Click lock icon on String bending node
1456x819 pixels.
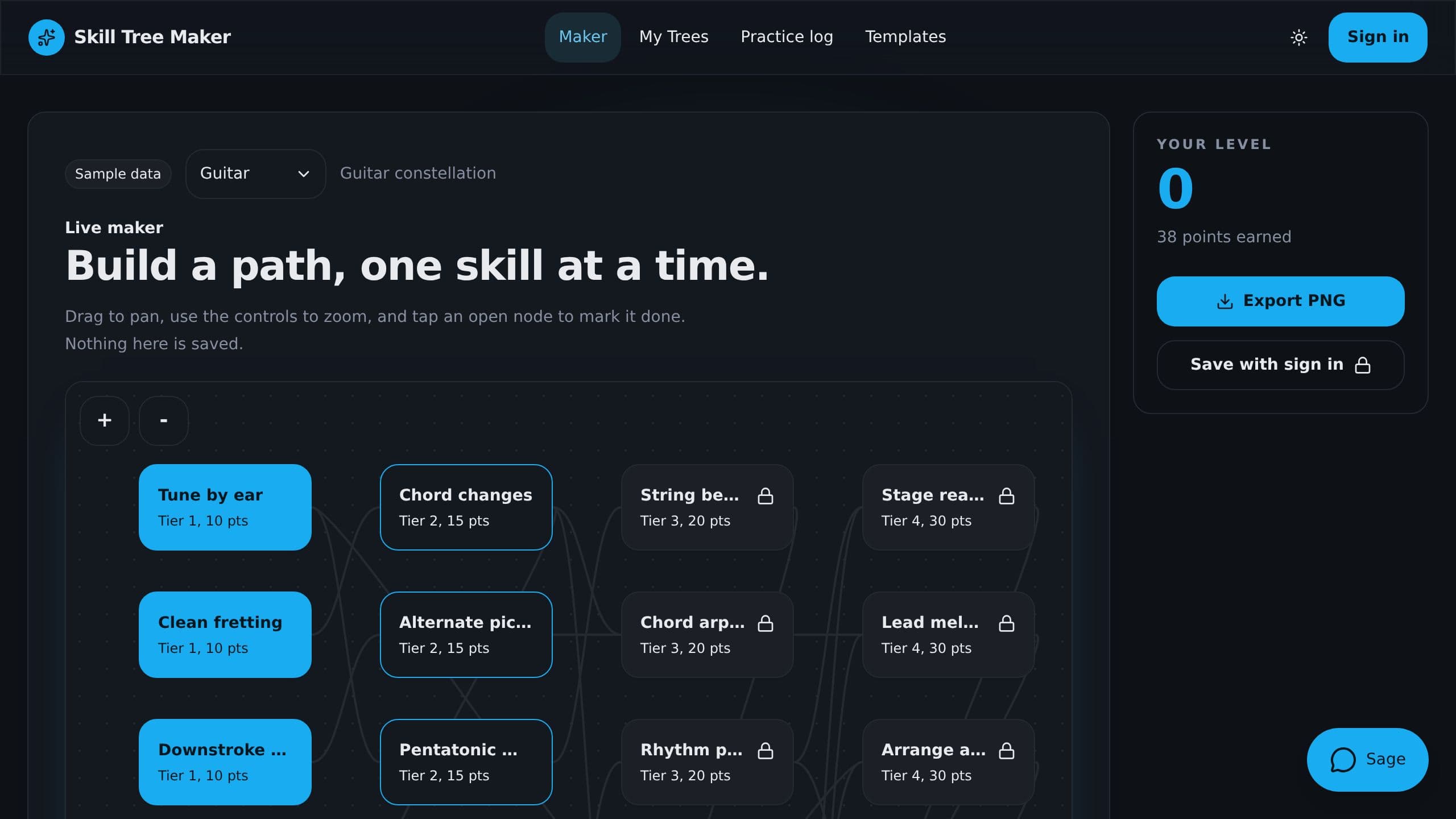tap(766, 496)
